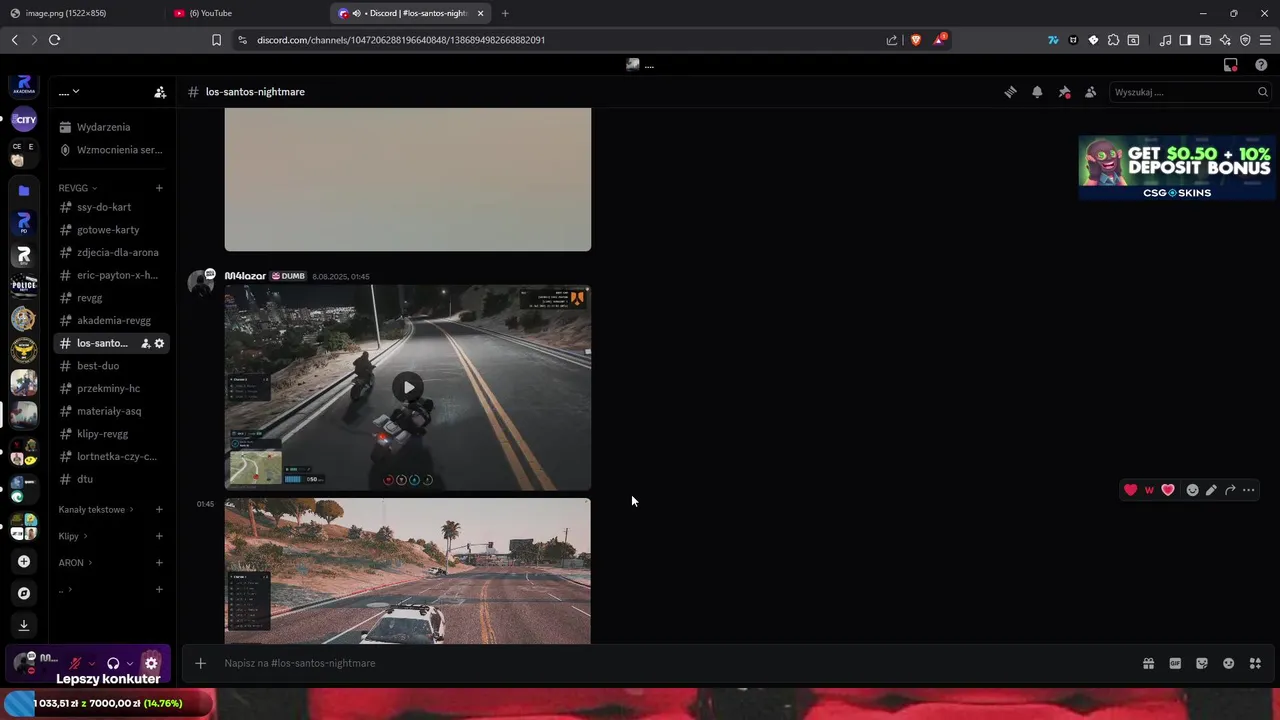1280x720 pixels.
Task: Go to the dtu channel
Action: pyautogui.click(x=110, y=479)
